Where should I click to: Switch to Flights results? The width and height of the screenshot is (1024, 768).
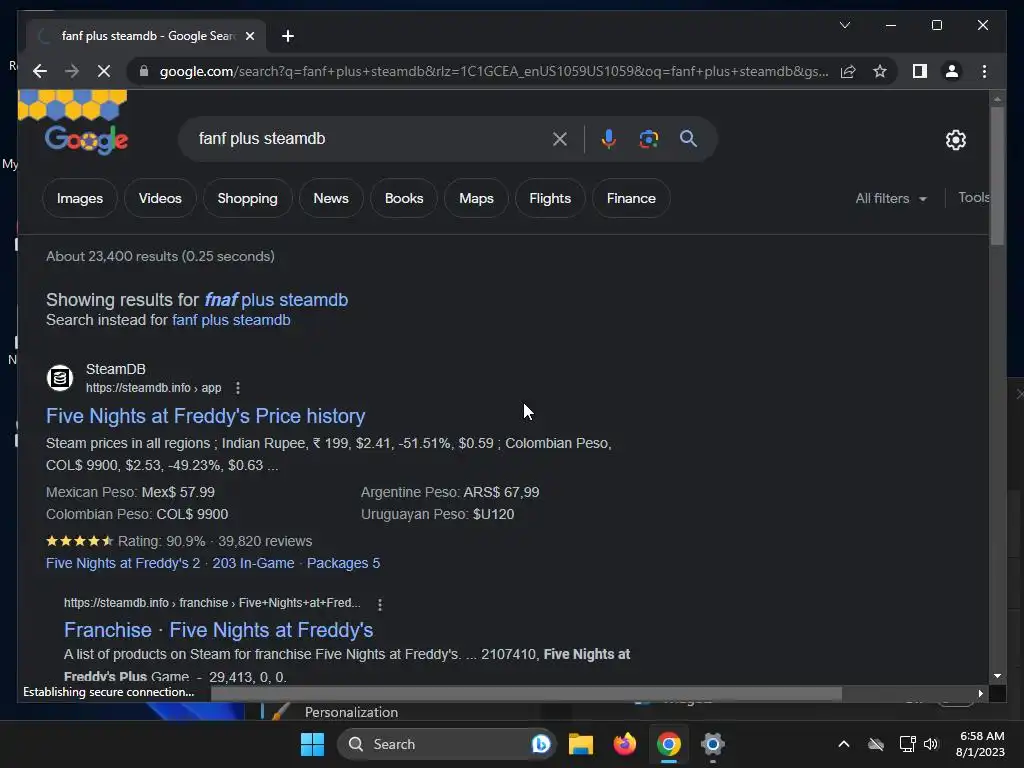coord(550,198)
